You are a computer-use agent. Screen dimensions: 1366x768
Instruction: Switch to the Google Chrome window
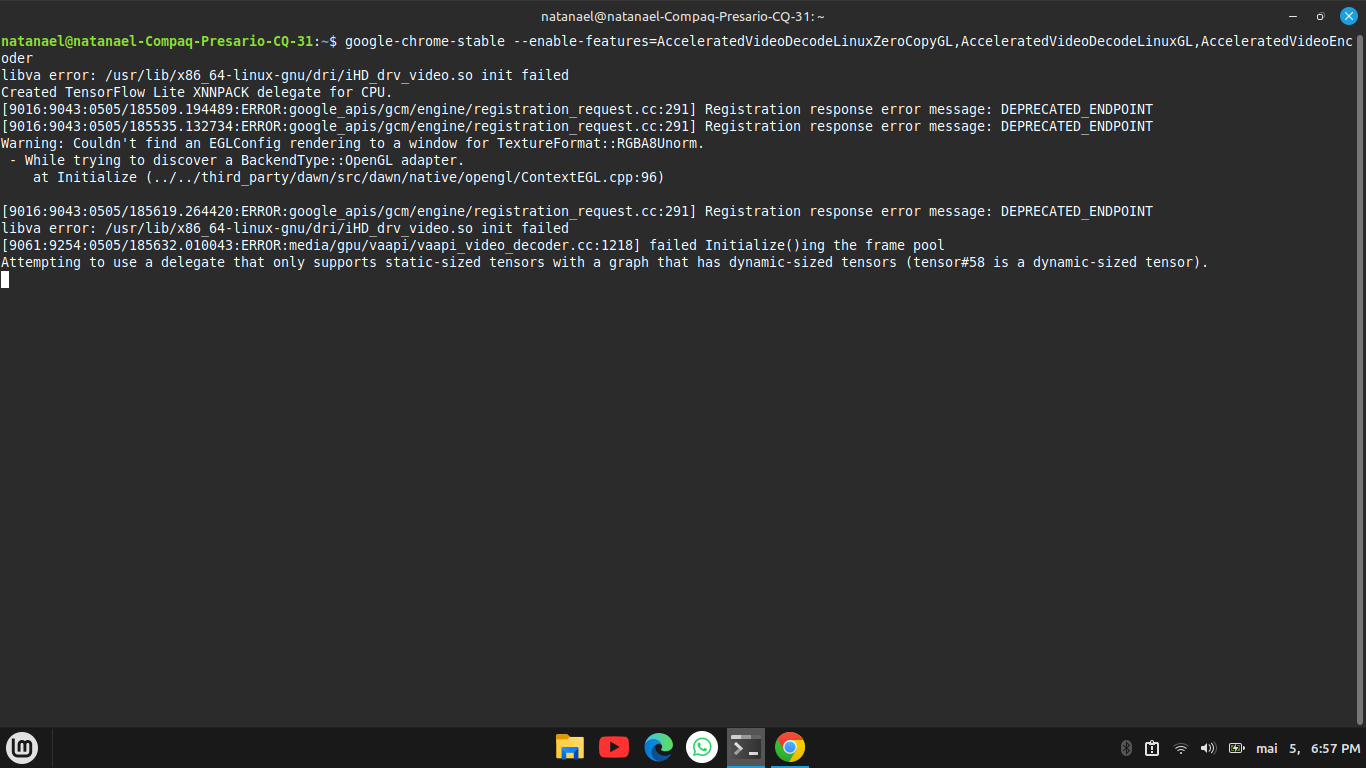(790, 747)
